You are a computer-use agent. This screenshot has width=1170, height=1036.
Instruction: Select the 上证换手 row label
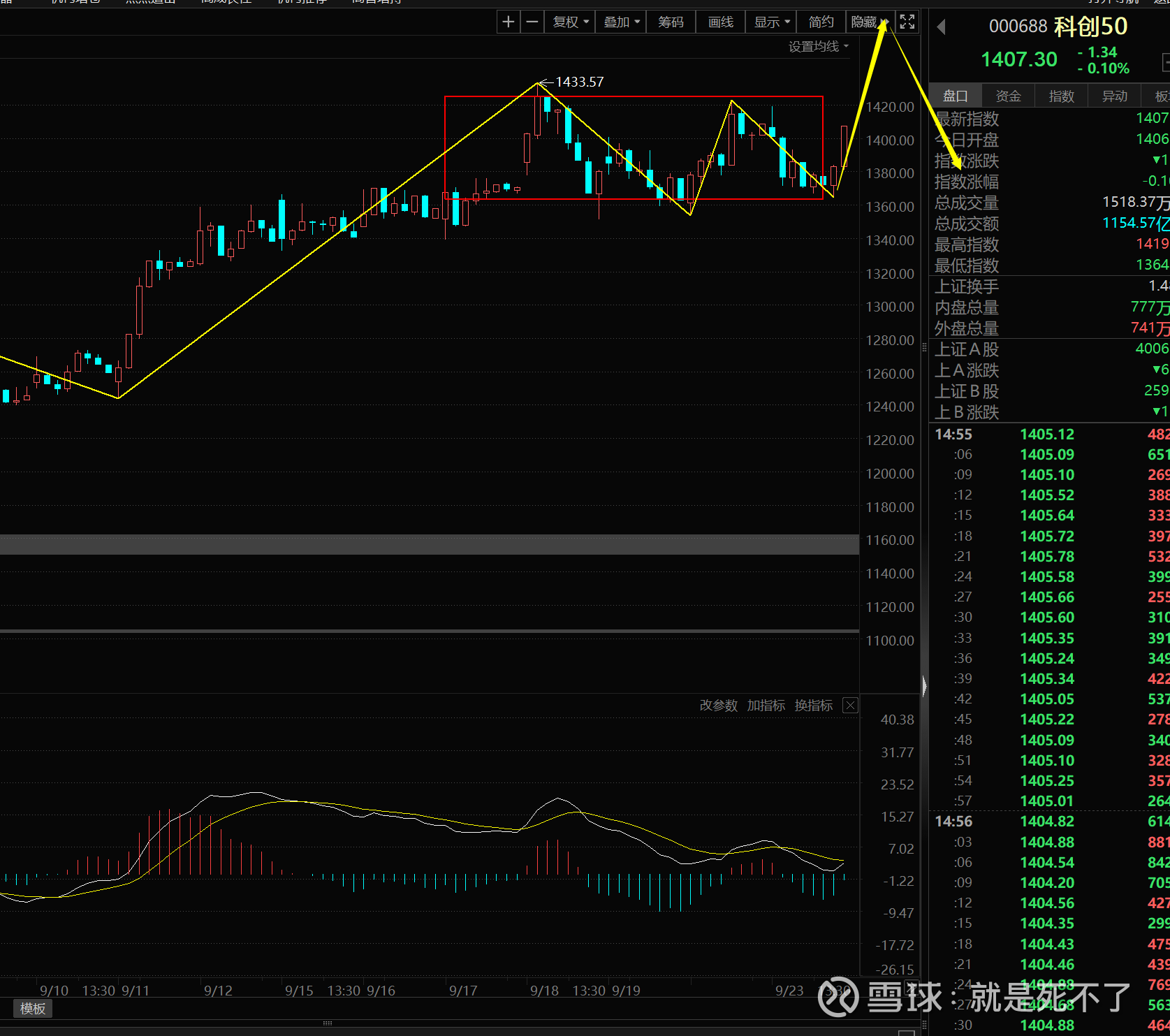(x=967, y=287)
